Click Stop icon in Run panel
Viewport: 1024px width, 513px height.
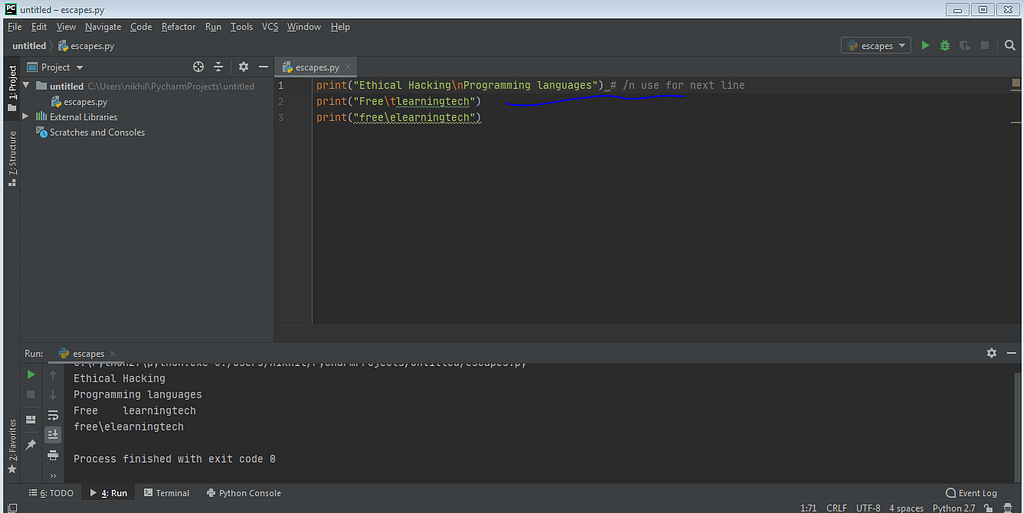31,394
